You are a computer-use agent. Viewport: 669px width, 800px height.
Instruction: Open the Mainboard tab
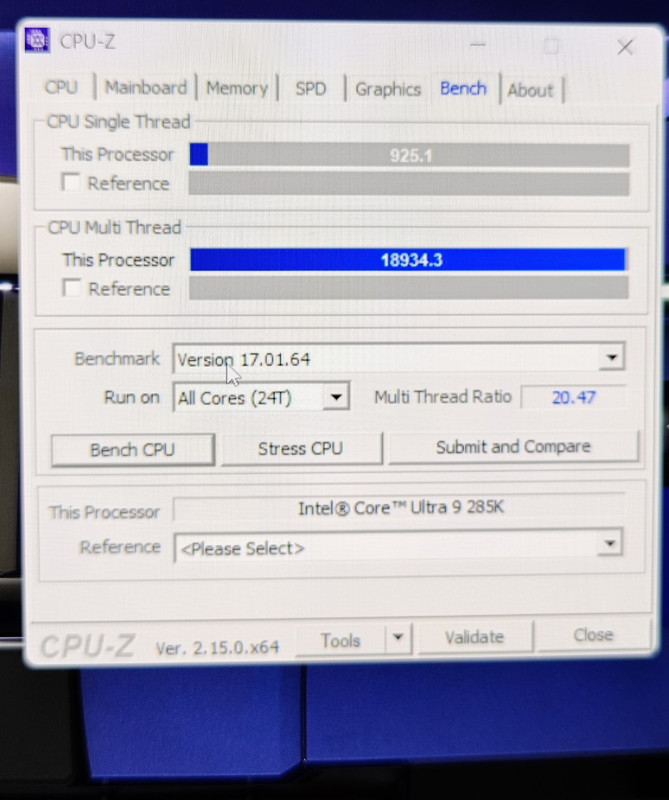pos(146,88)
